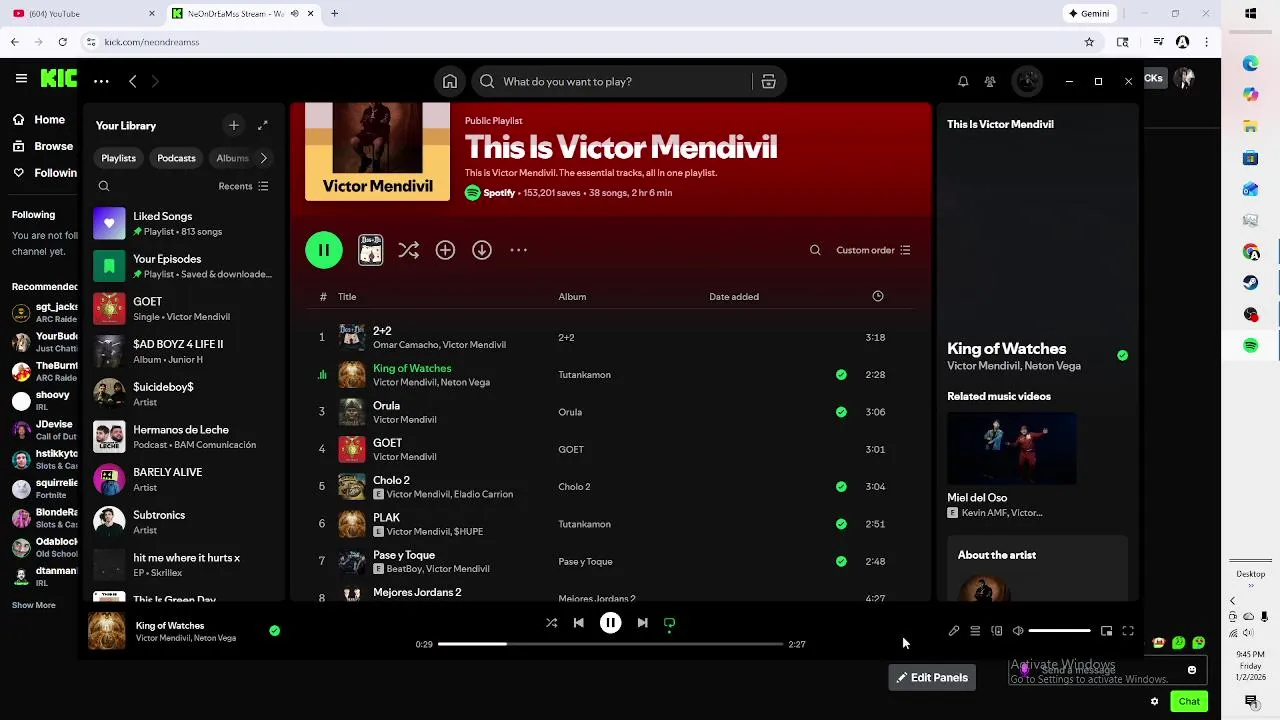Image resolution: width=1280 pixels, height=720 pixels.
Task: Search within Your Library with the magnifier
Action: pos(104,186)
